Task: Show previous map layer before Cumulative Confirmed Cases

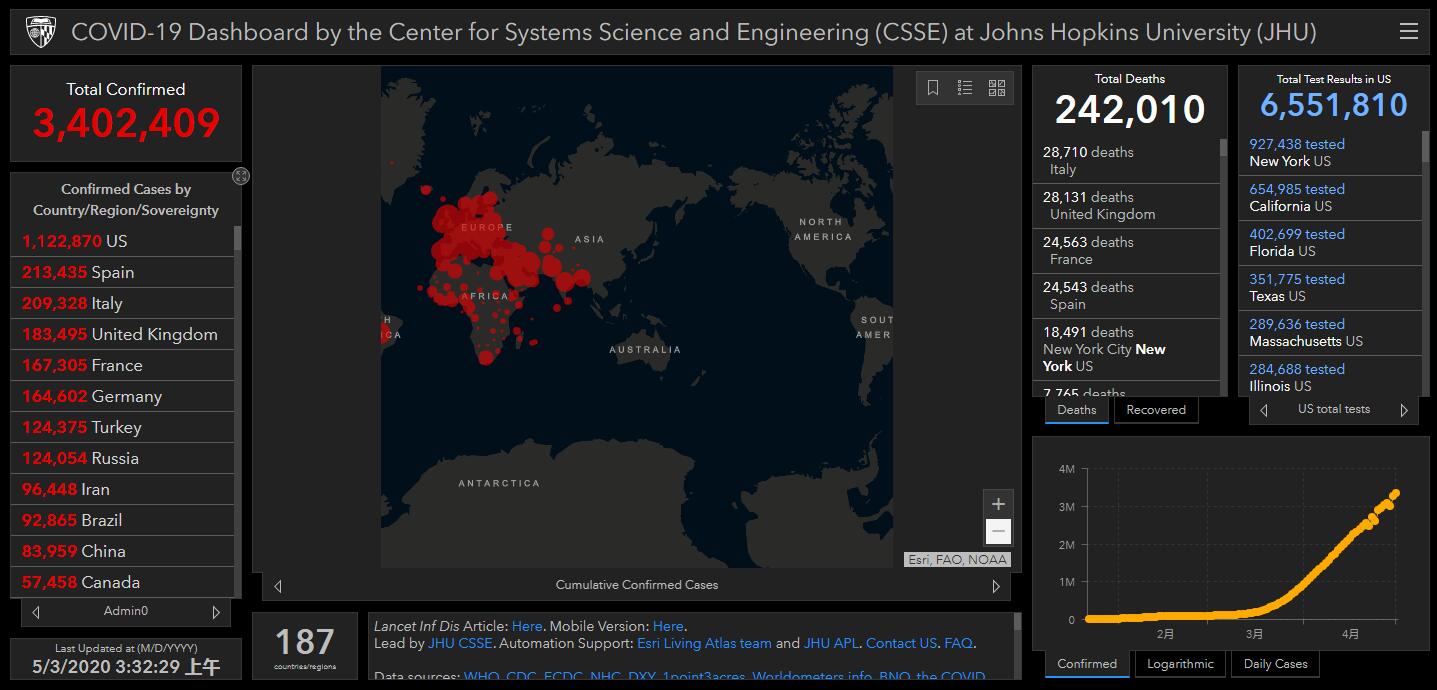Action: (x=278, y=586)
